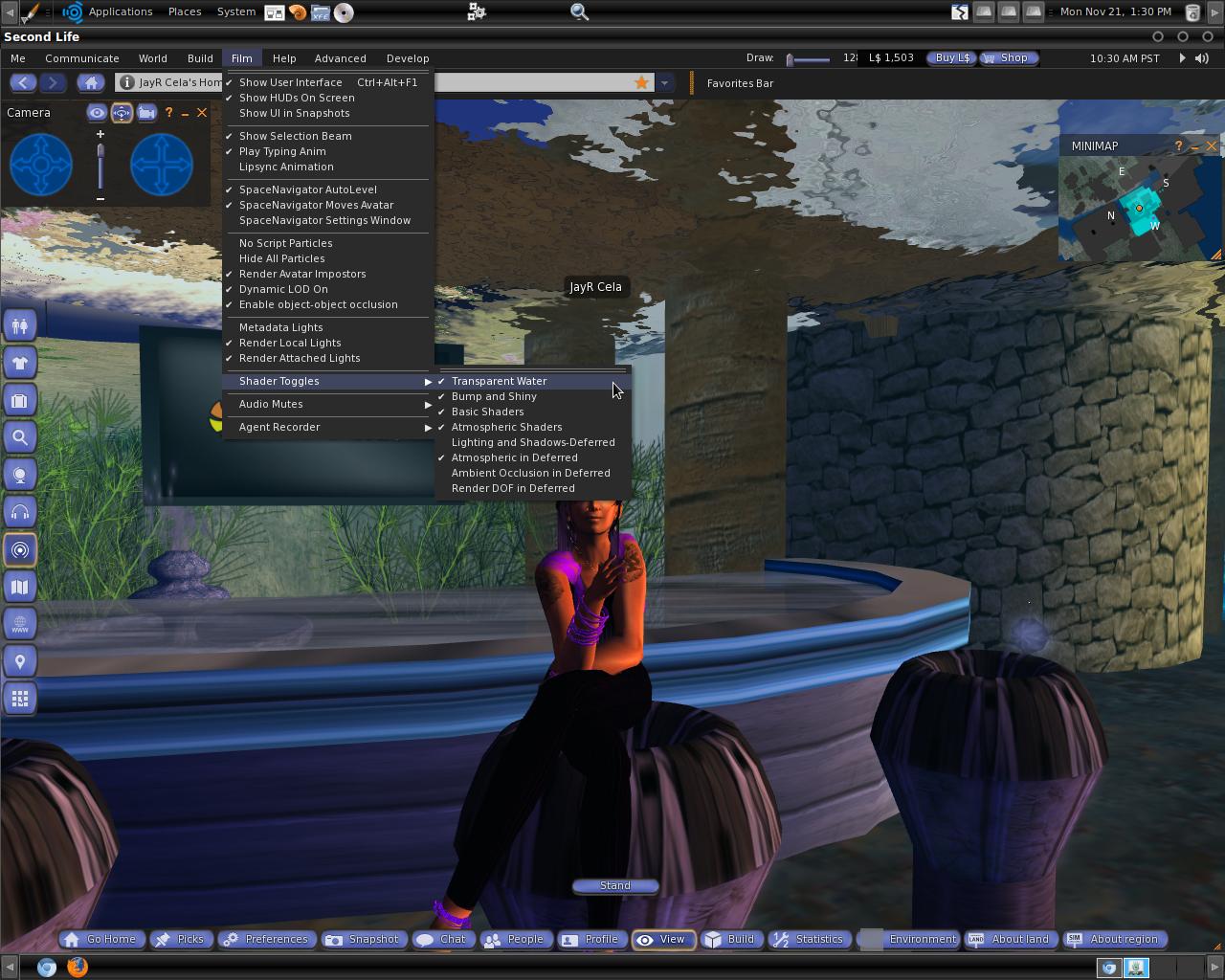Open the Preferences bottom toolbar button
This screenshot has width=1225, height=980.
[x=265, y=939]
